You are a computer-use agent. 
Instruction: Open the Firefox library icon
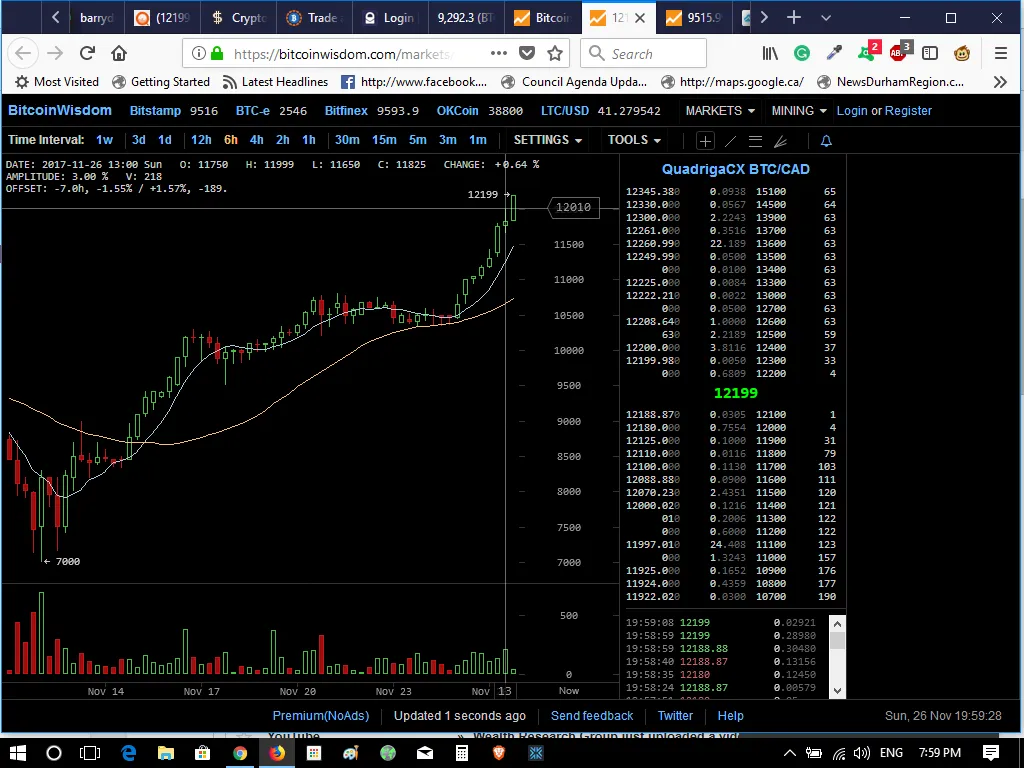coord(770,54)
